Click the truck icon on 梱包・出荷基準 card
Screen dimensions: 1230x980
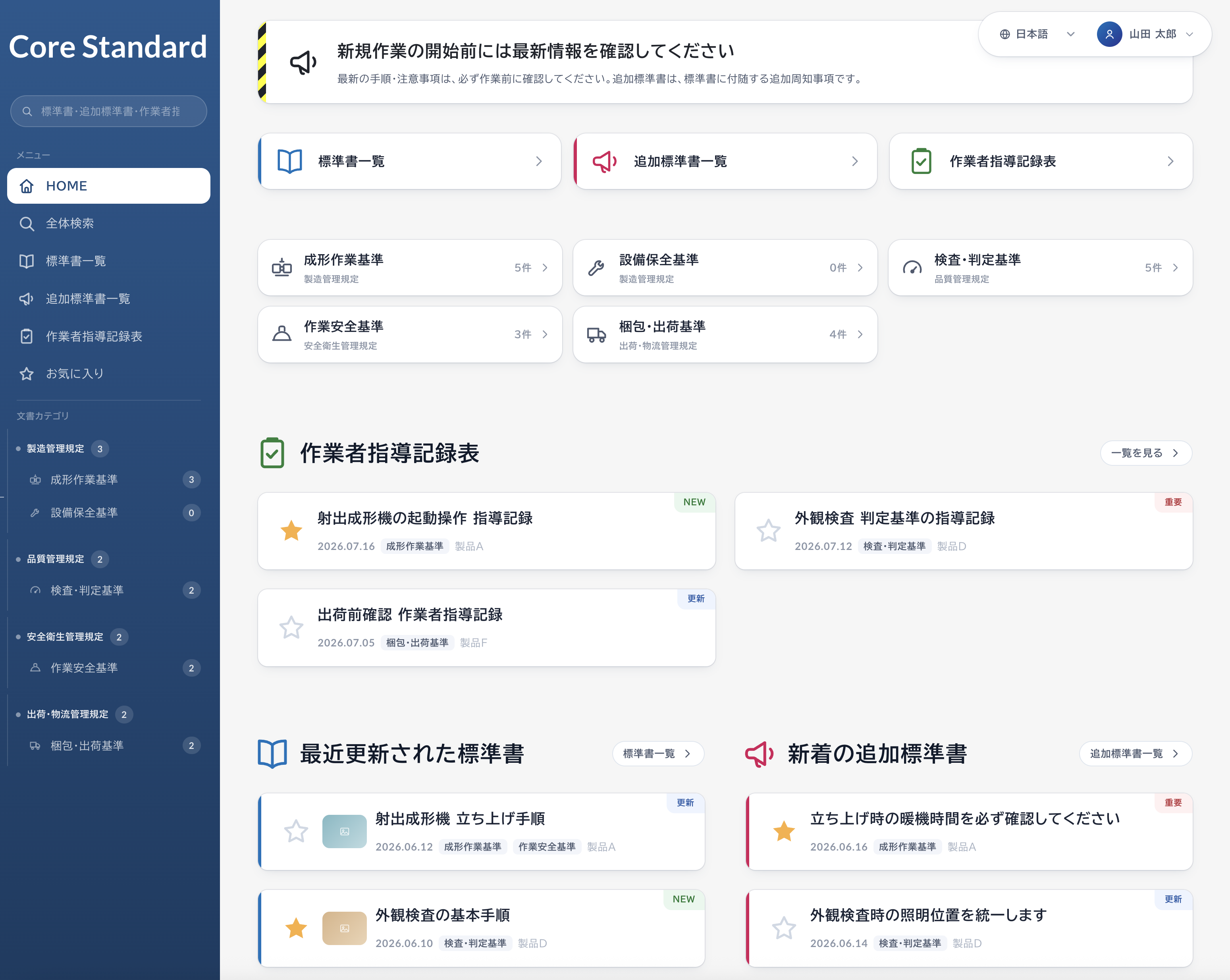point(597,334)
